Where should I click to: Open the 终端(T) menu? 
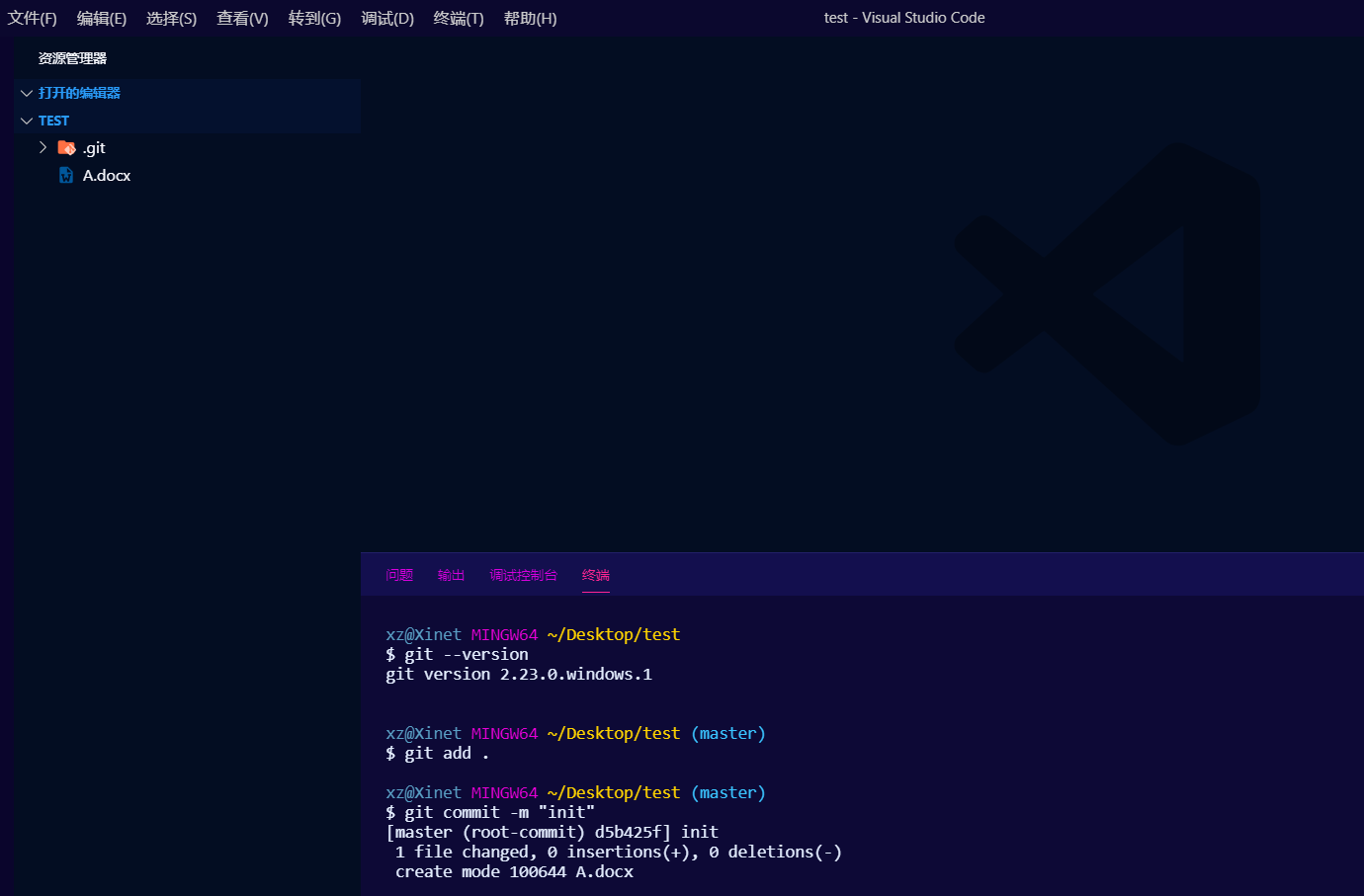pyautogui.click(x=459, y=18)
